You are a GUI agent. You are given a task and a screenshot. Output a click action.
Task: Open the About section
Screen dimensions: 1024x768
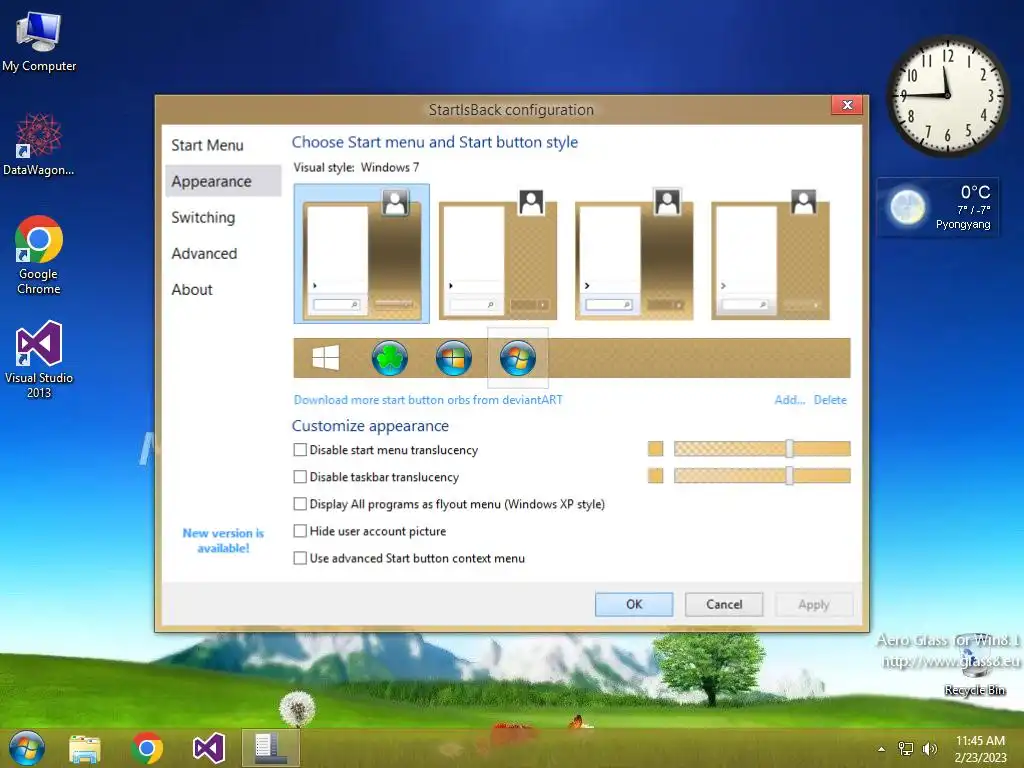coord(192,289)
